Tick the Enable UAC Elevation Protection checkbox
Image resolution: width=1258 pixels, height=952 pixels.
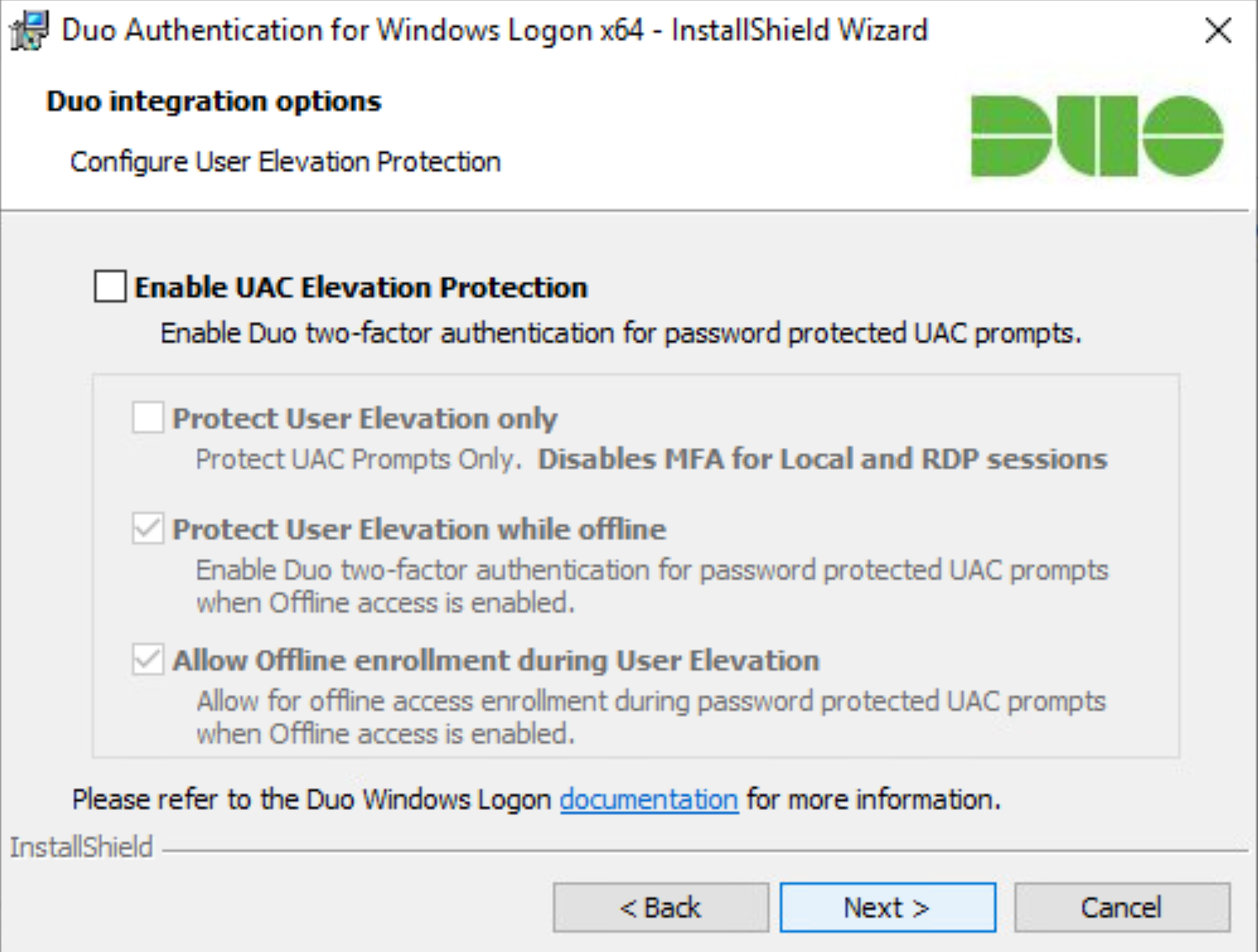(x=111, y=287)
